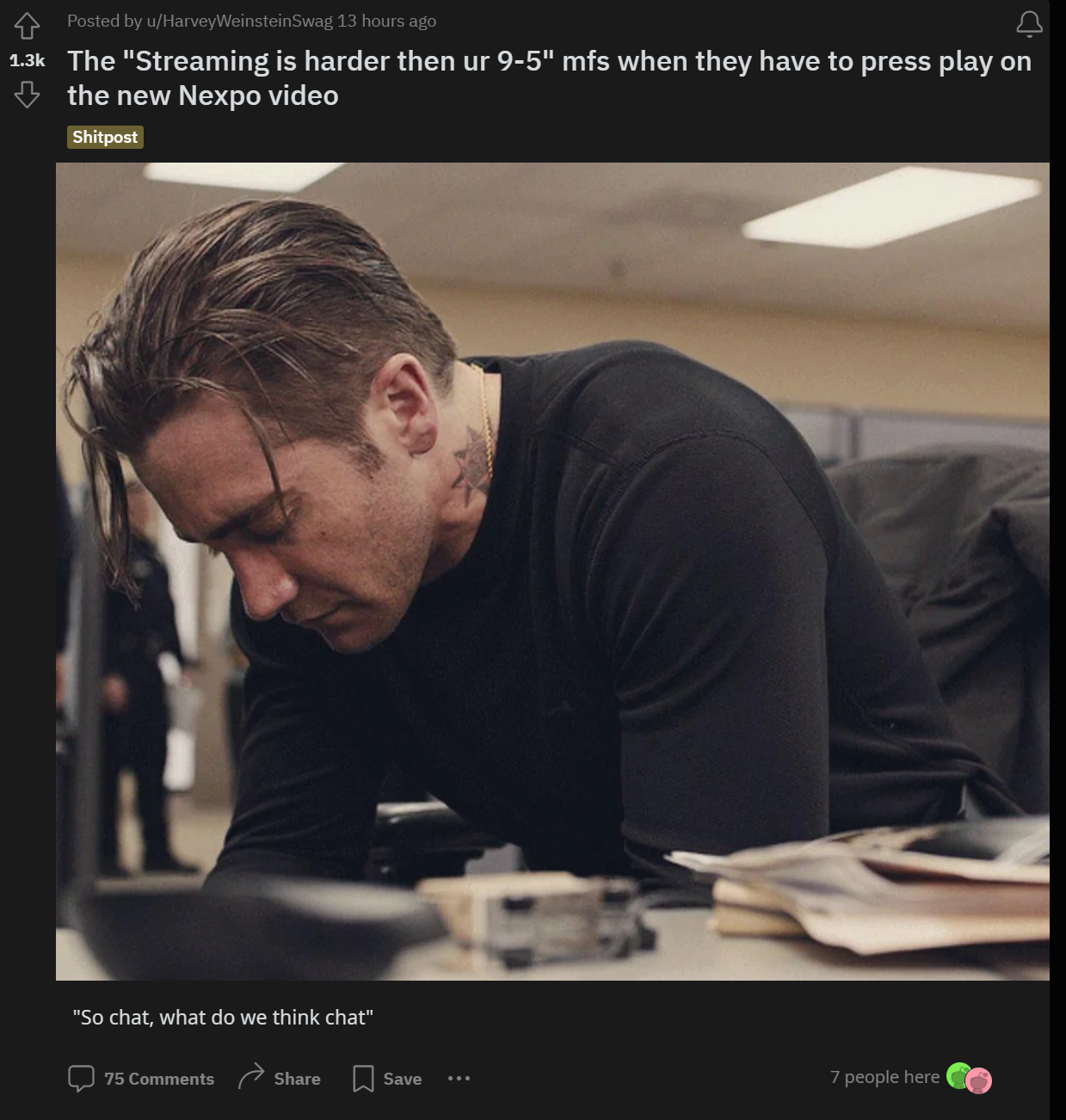
Task: Click the pink user avatar
Action: [979, 1080]
